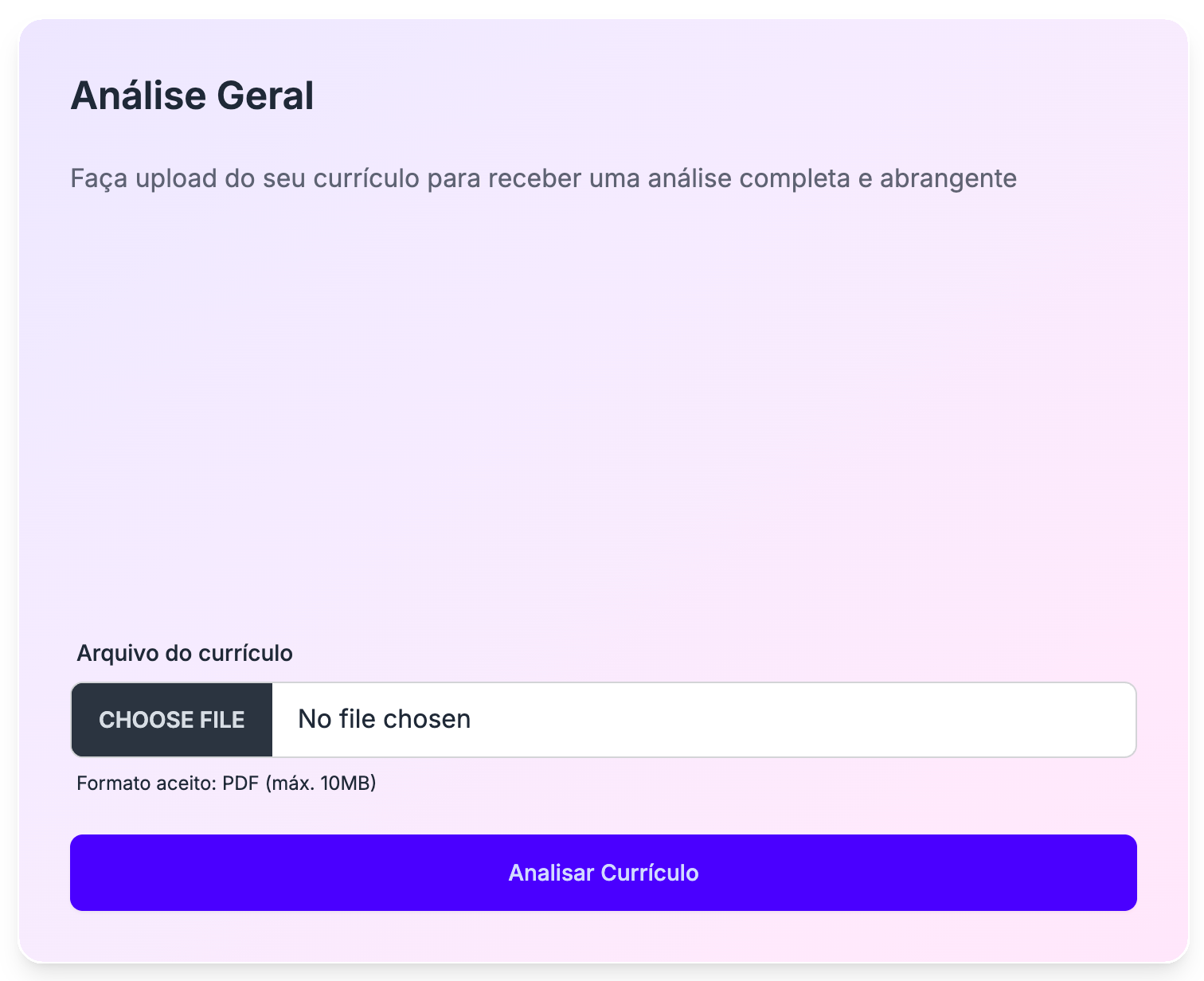The image size is (1204, 981).
Task: Start analysis with Analisar Currículo
Action: (604, 873)
